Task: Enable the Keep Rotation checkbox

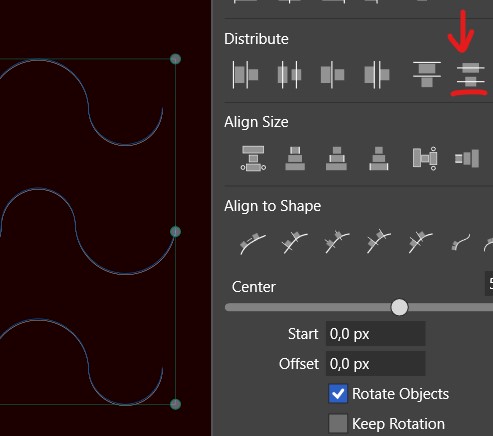Action: tap(338, 423)
